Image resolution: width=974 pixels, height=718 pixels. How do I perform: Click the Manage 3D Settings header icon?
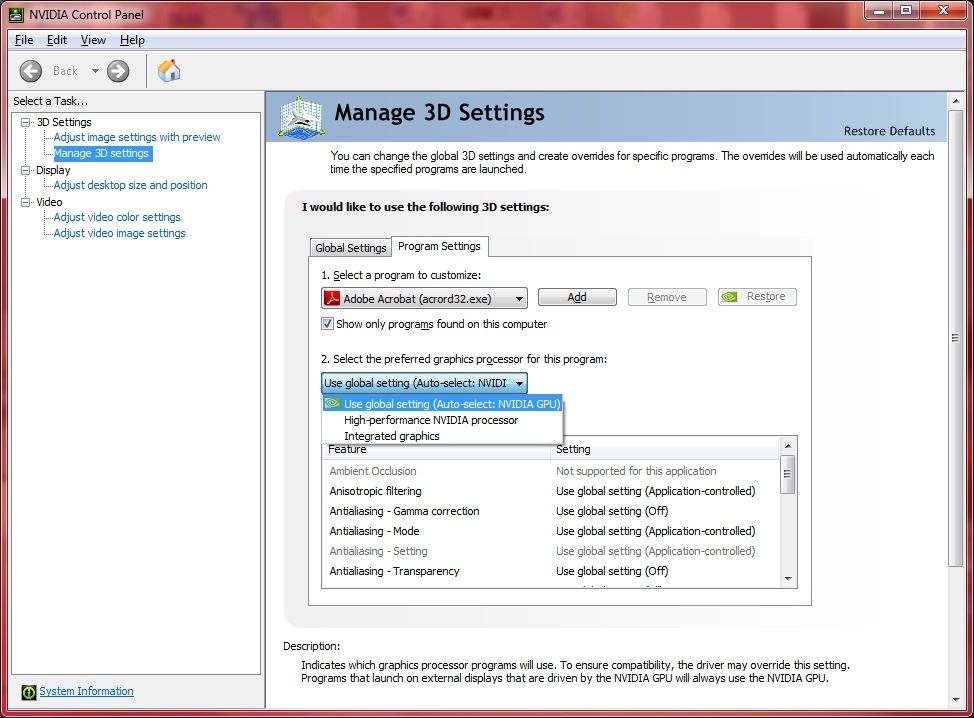coord(301,116)
